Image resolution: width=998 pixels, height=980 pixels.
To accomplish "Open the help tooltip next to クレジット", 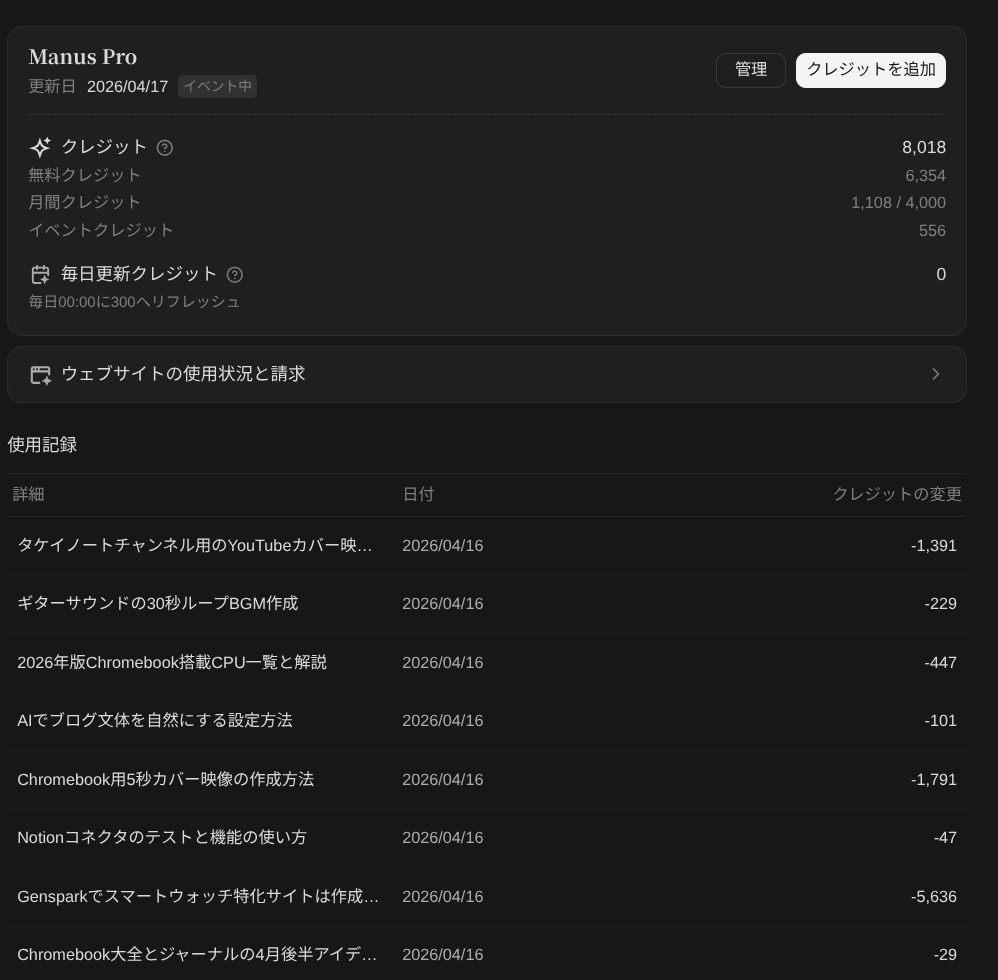I will pos(165,147).
